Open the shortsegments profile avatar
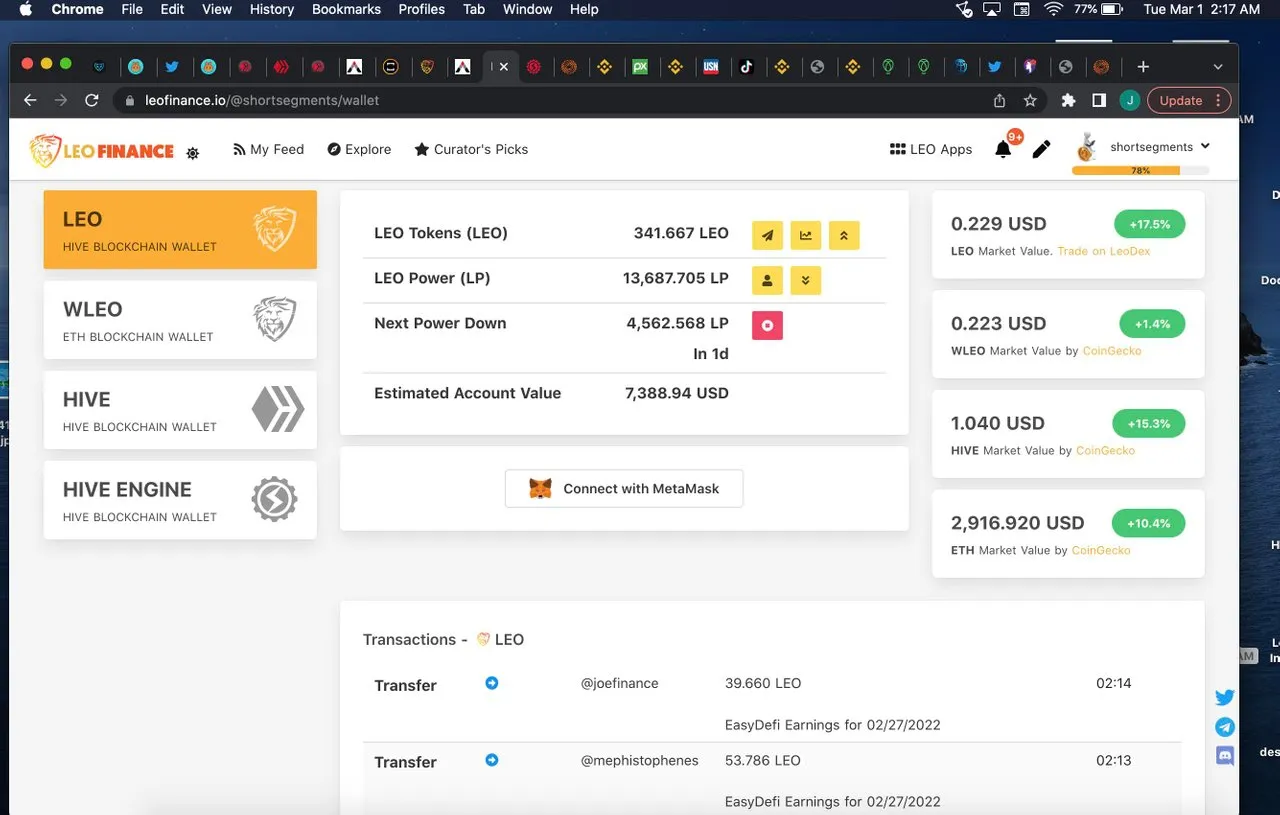 [x=1086, y=147]
